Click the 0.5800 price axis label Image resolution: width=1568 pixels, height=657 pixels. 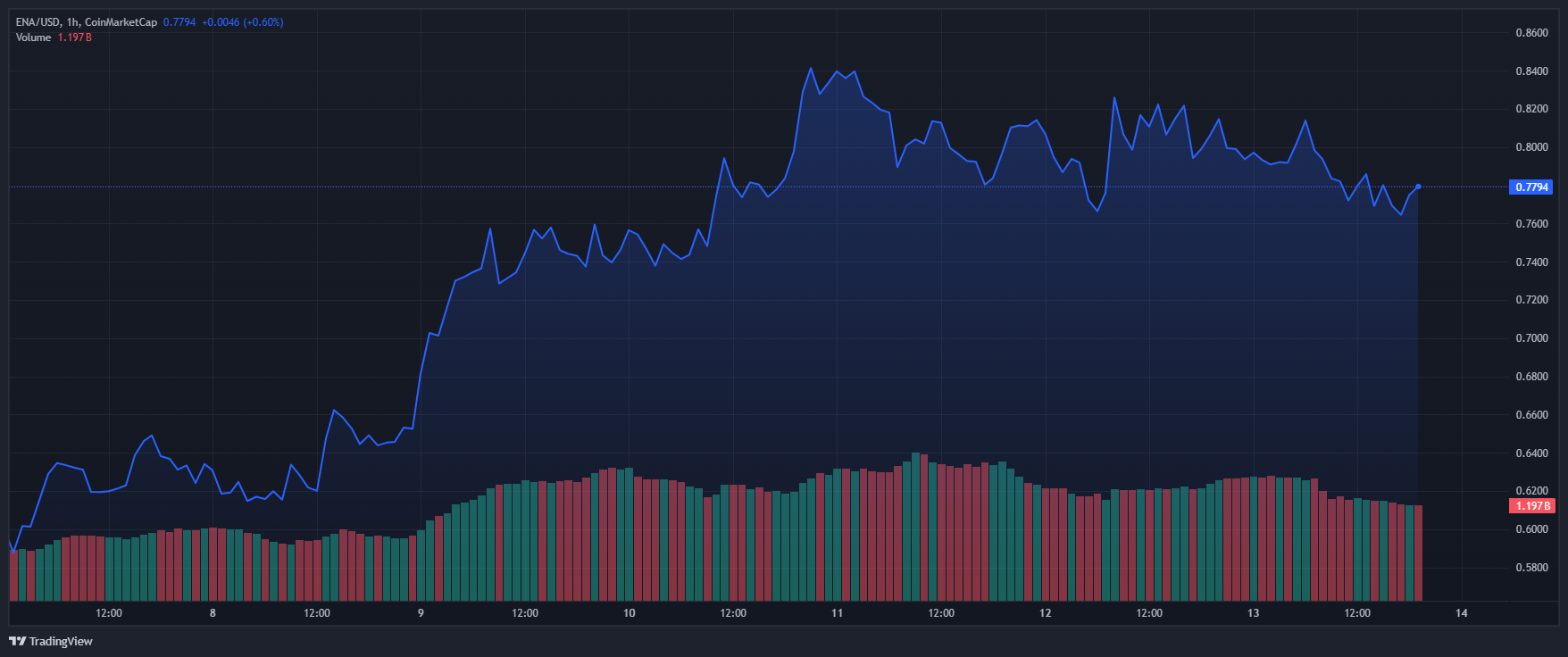coord(1531,568)
